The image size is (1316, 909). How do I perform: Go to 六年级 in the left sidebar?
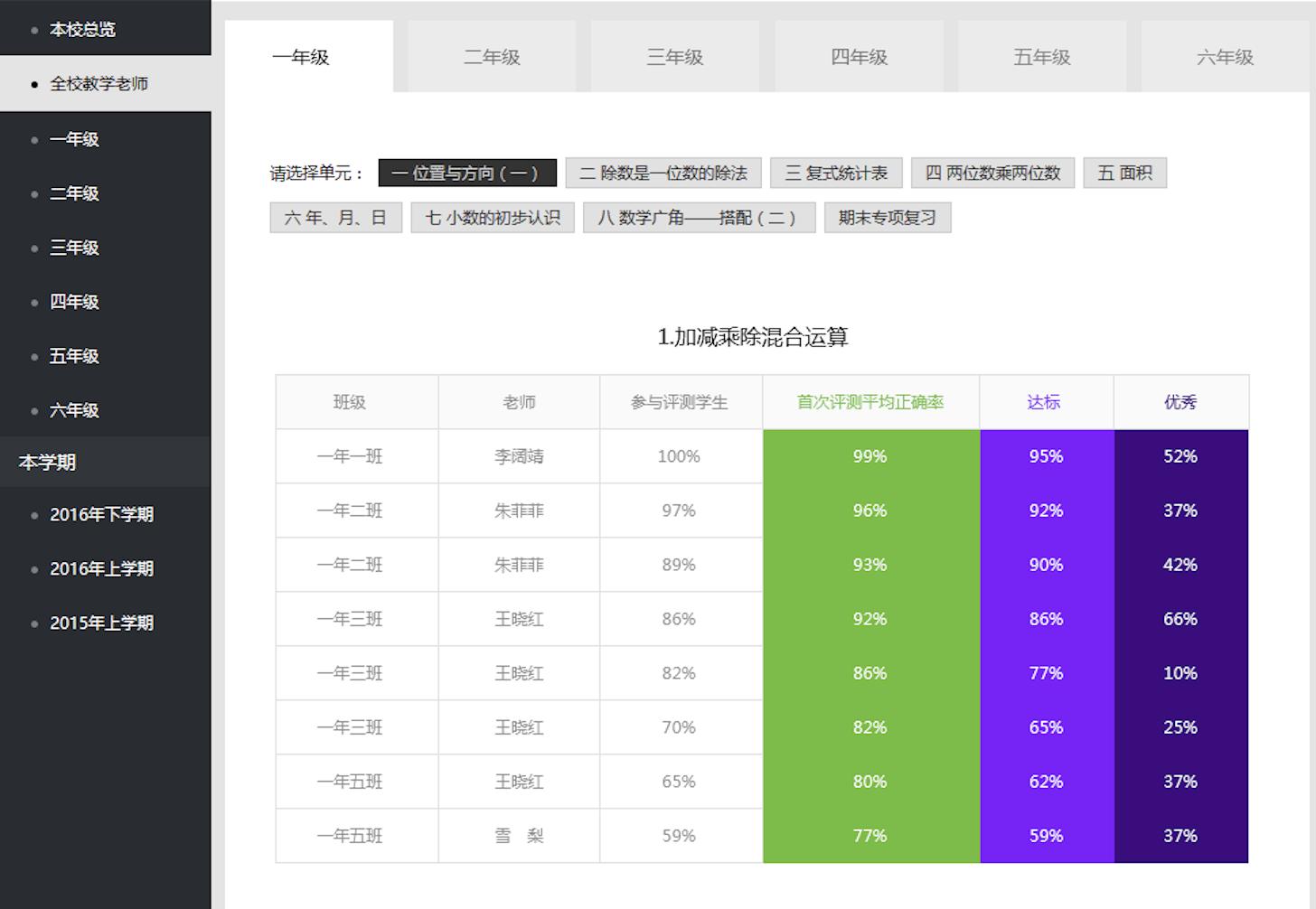tap(74, 410)
